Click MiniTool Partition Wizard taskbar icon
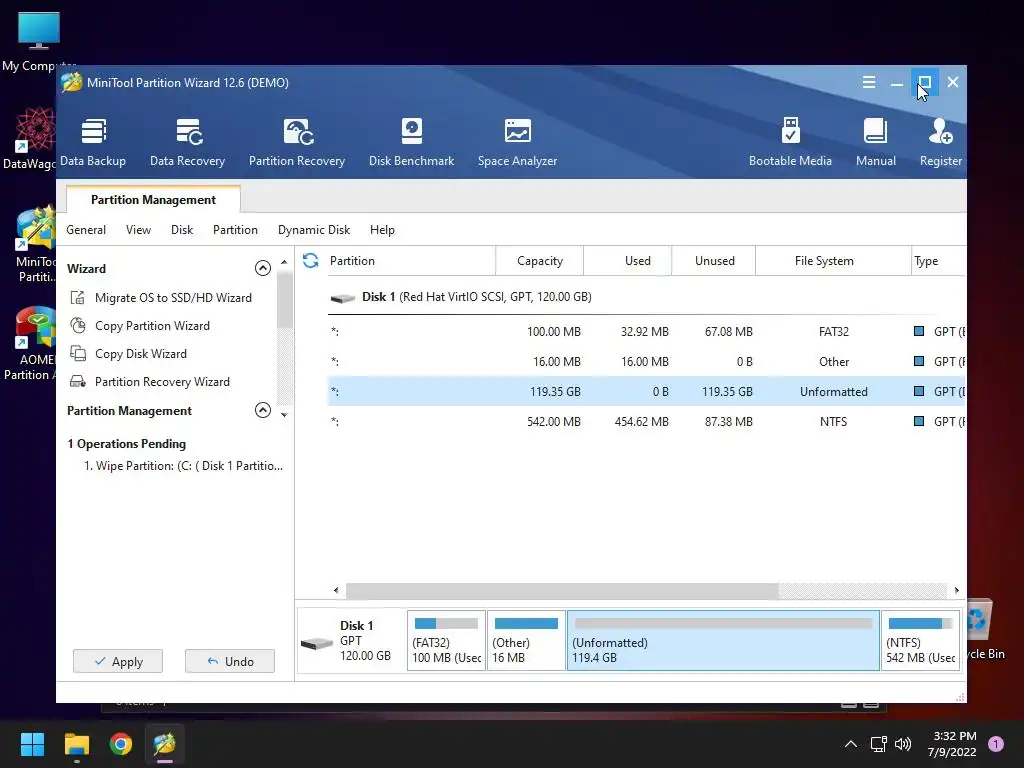This screenshot has width=1024, height=768. pyautogui.click(x=165, y=744)
